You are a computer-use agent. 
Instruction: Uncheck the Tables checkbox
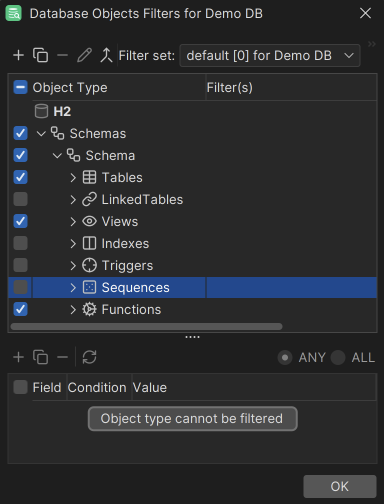20,177
